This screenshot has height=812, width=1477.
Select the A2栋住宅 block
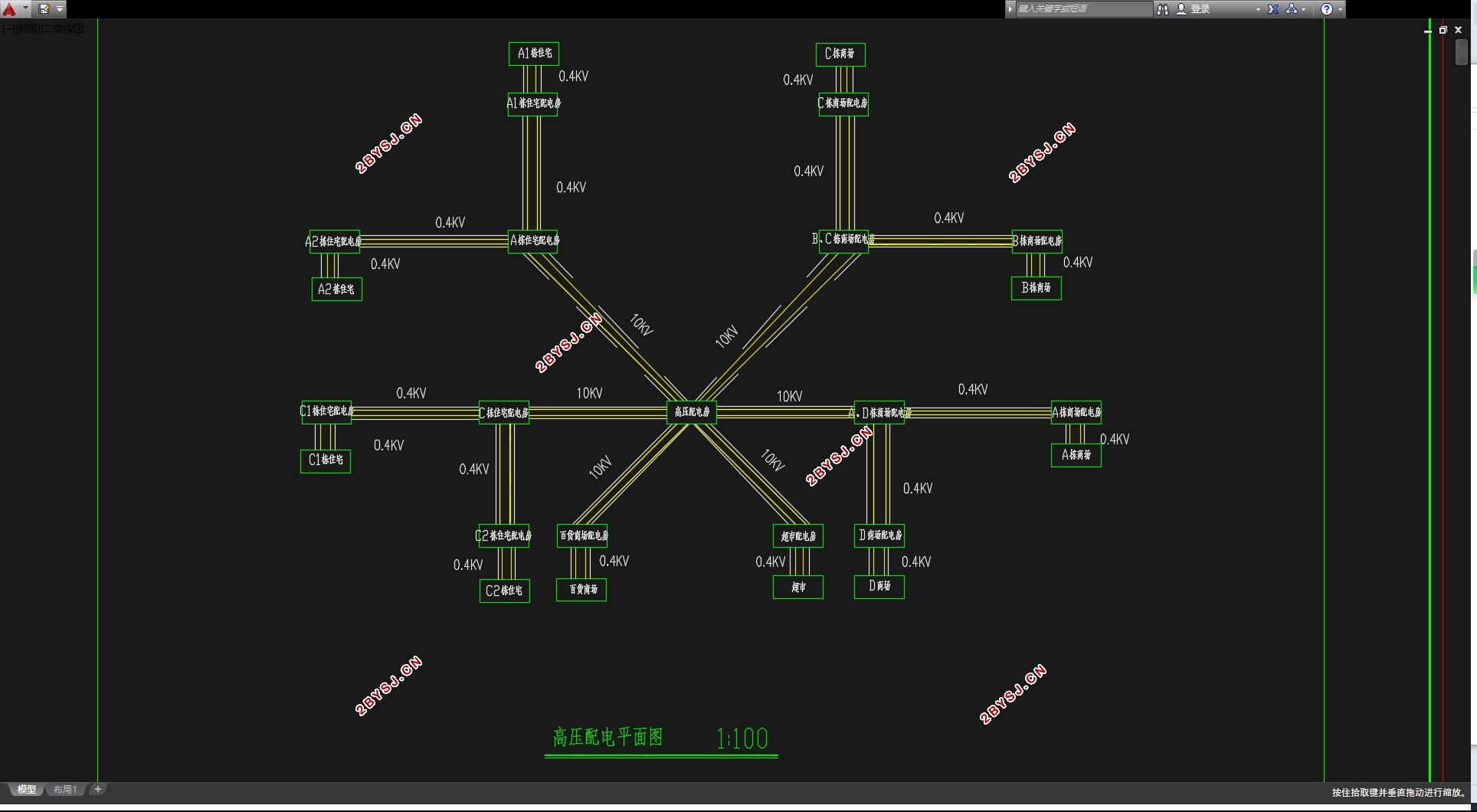(336, 290)
